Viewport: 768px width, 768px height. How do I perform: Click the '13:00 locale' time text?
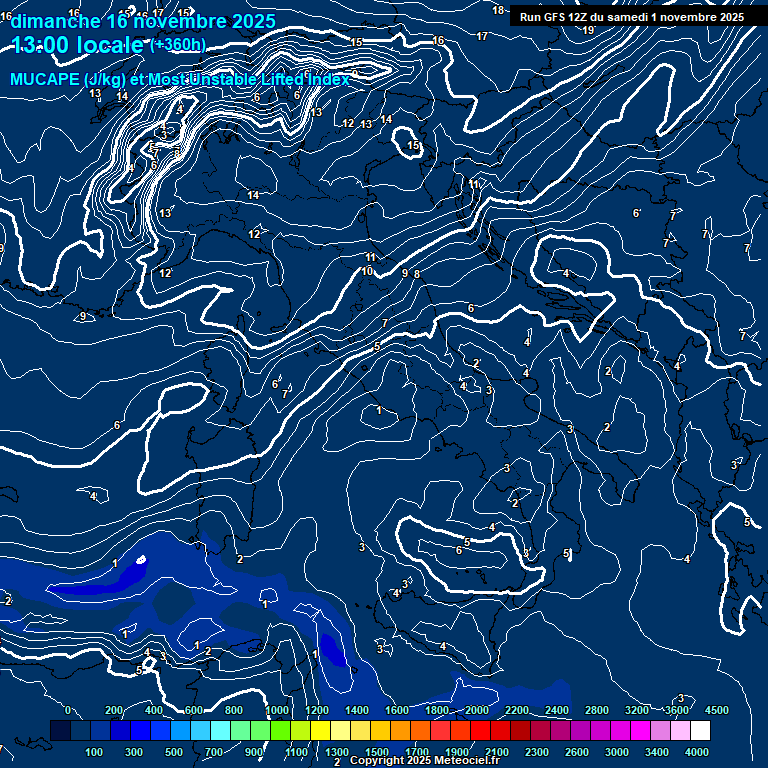point(77,45)
